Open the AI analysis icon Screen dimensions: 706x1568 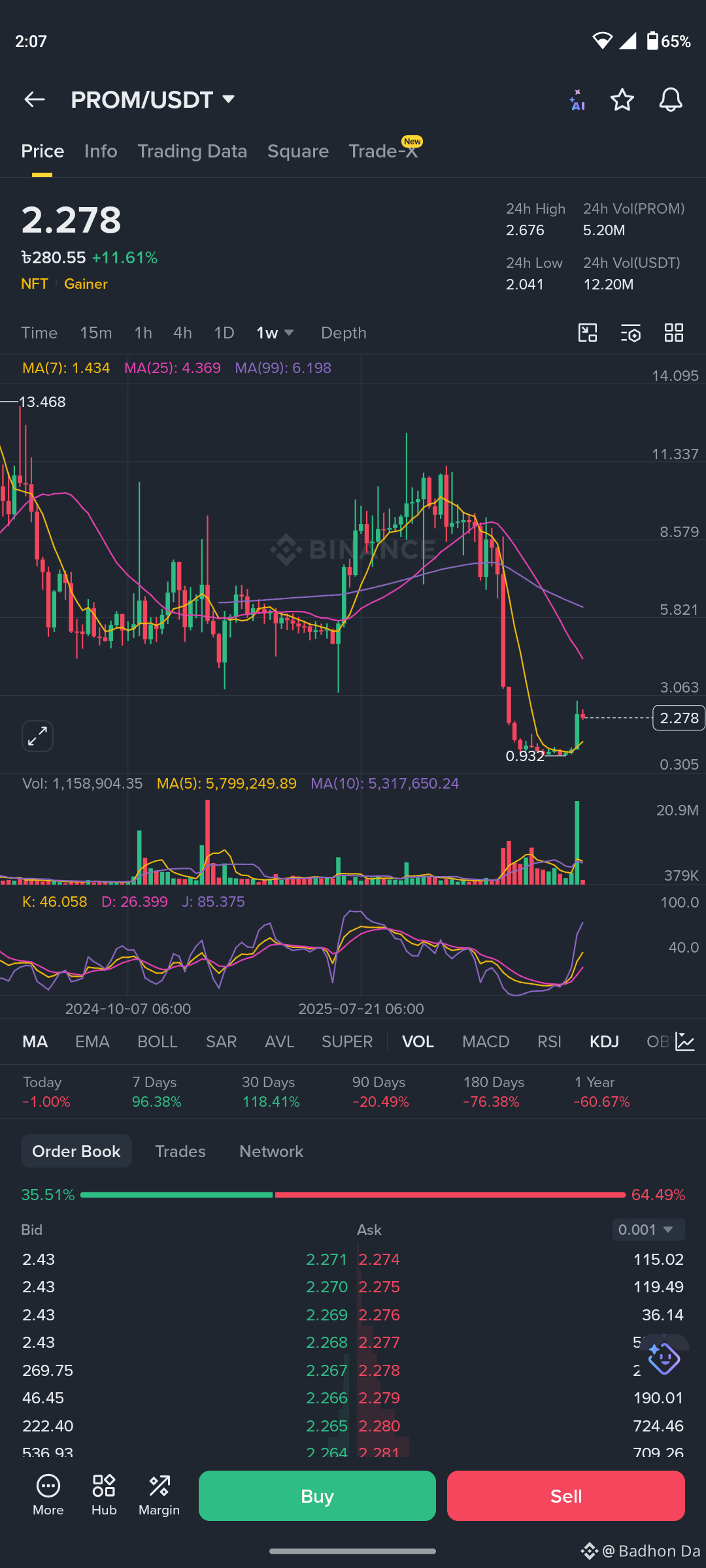point(577,100)
